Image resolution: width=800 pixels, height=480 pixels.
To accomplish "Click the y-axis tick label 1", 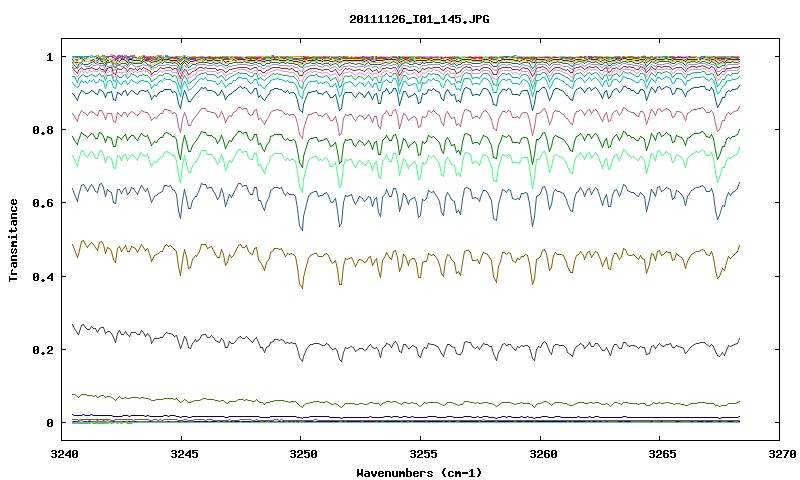I will click(50, 57).
